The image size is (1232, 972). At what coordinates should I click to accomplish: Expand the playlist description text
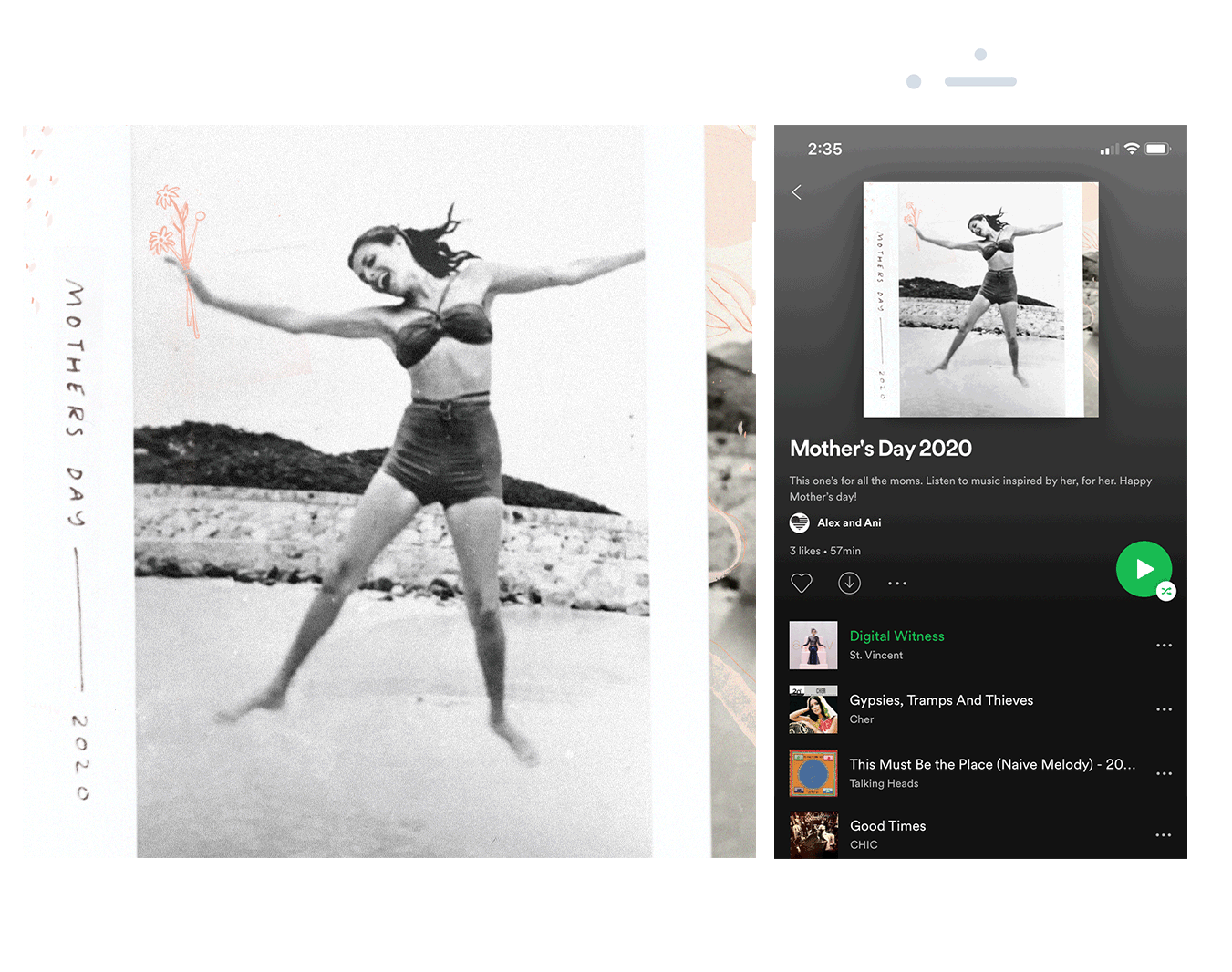970,489
